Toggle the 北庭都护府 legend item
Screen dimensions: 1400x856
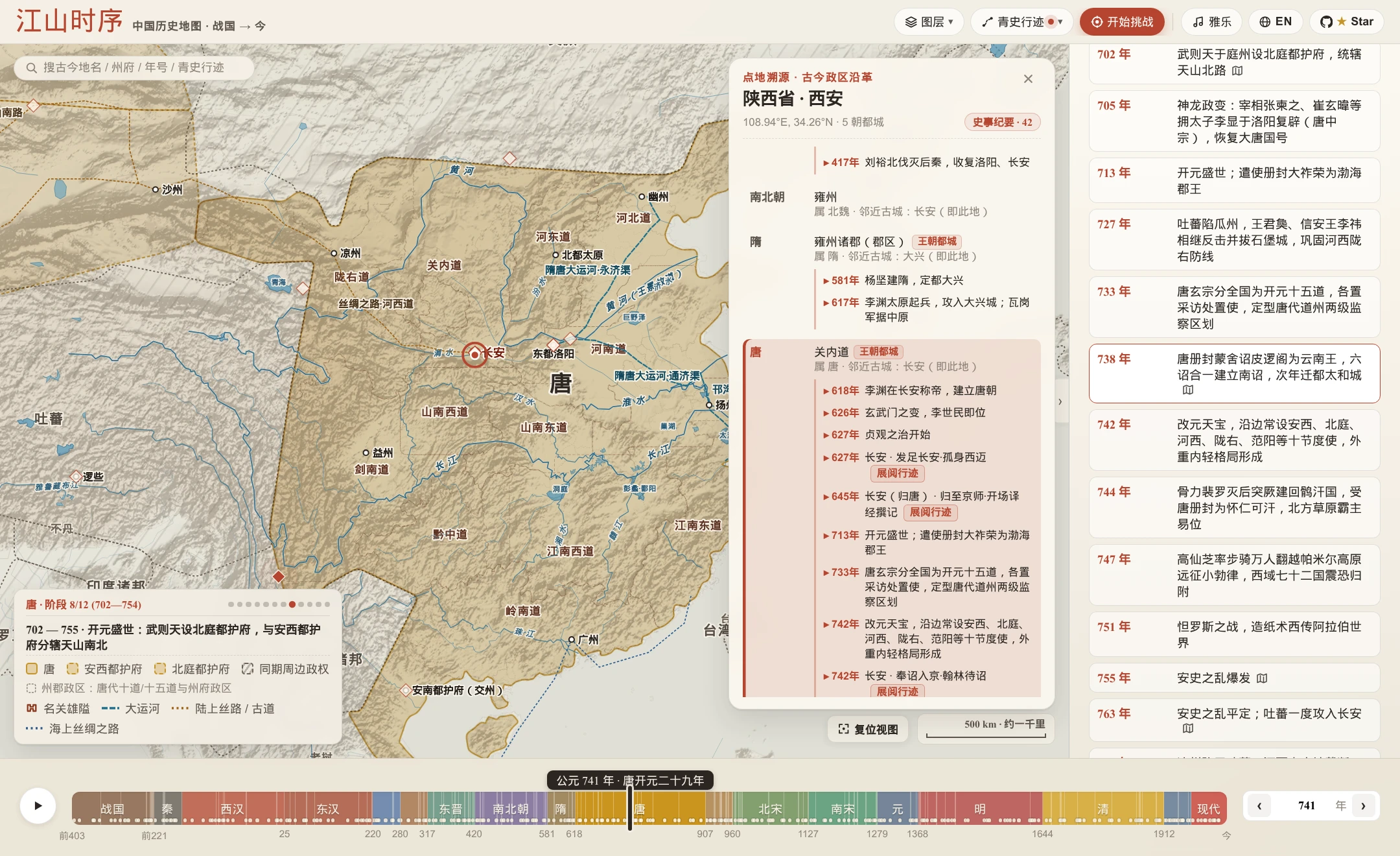click(x=192, y=669)
